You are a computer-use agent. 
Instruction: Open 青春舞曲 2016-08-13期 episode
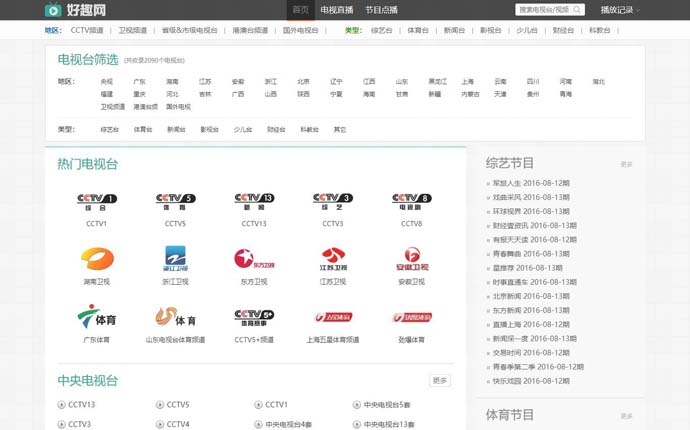pyautogui.click(x=531, y=254)
